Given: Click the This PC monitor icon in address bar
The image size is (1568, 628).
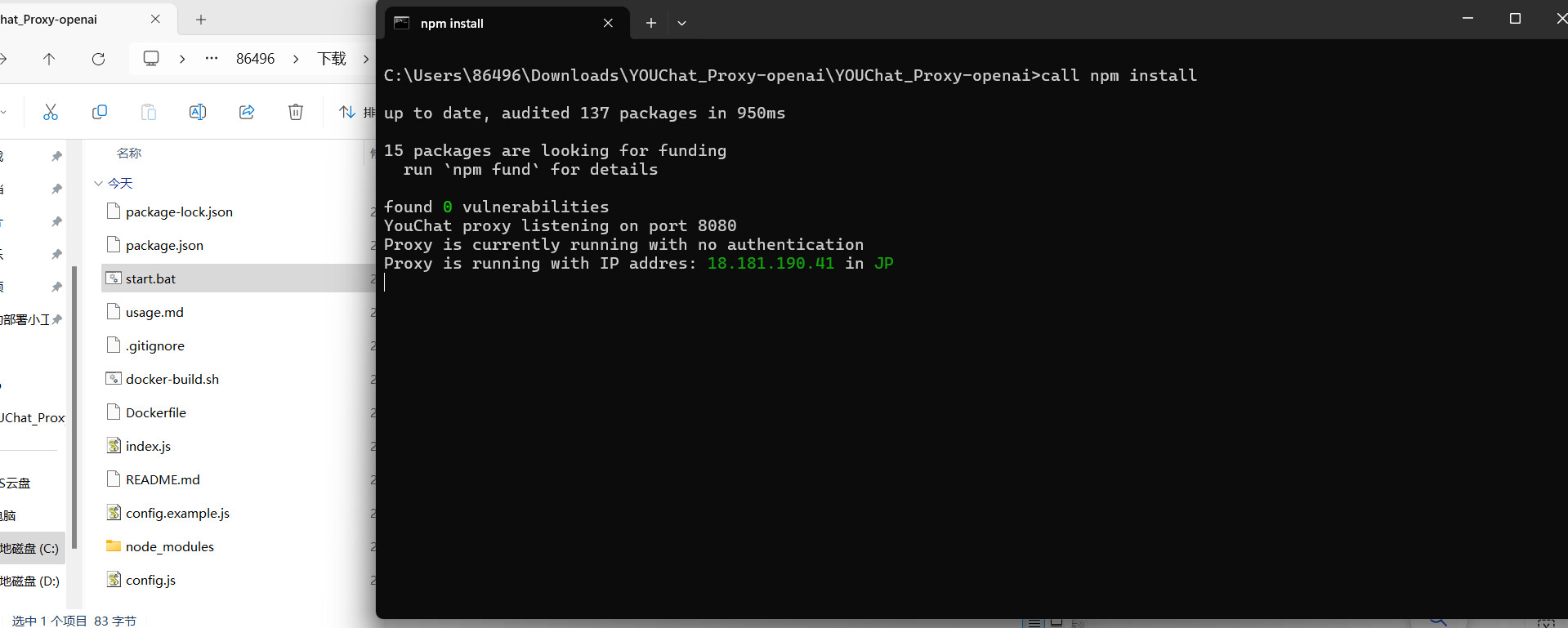Looking at the screenshot, I should pos(151,59).
